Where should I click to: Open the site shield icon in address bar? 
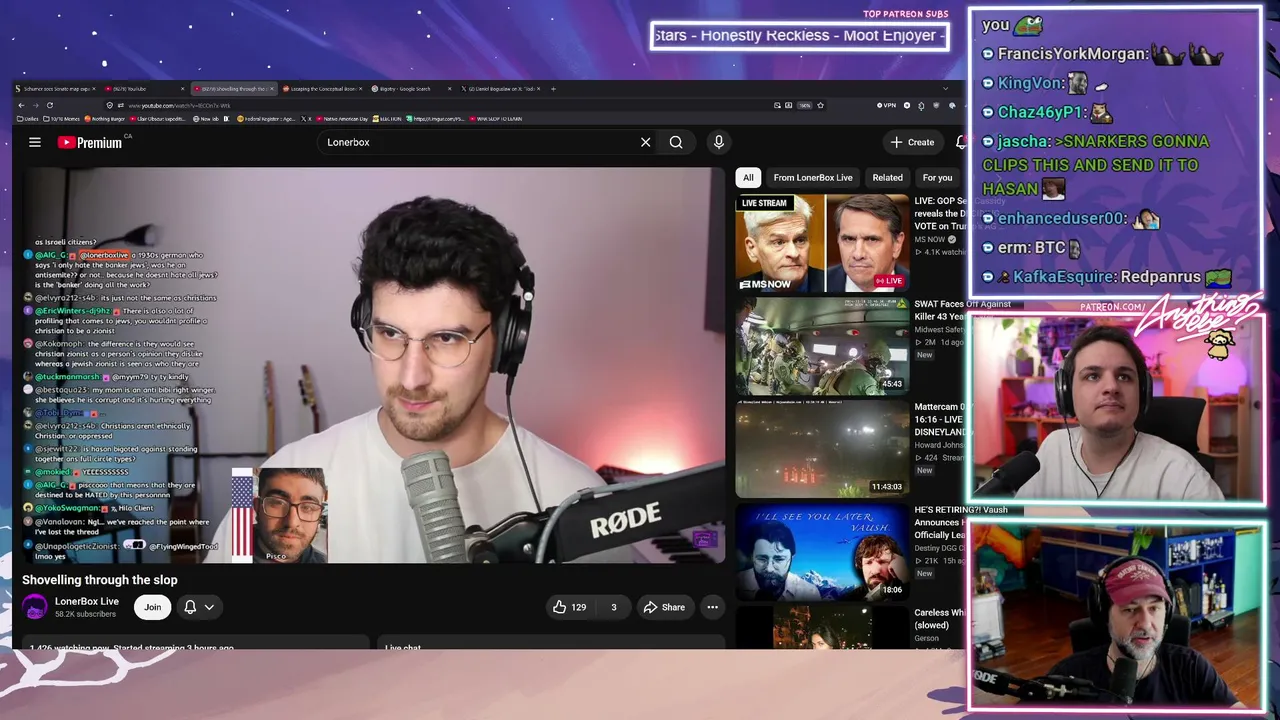tap(111, 105)
